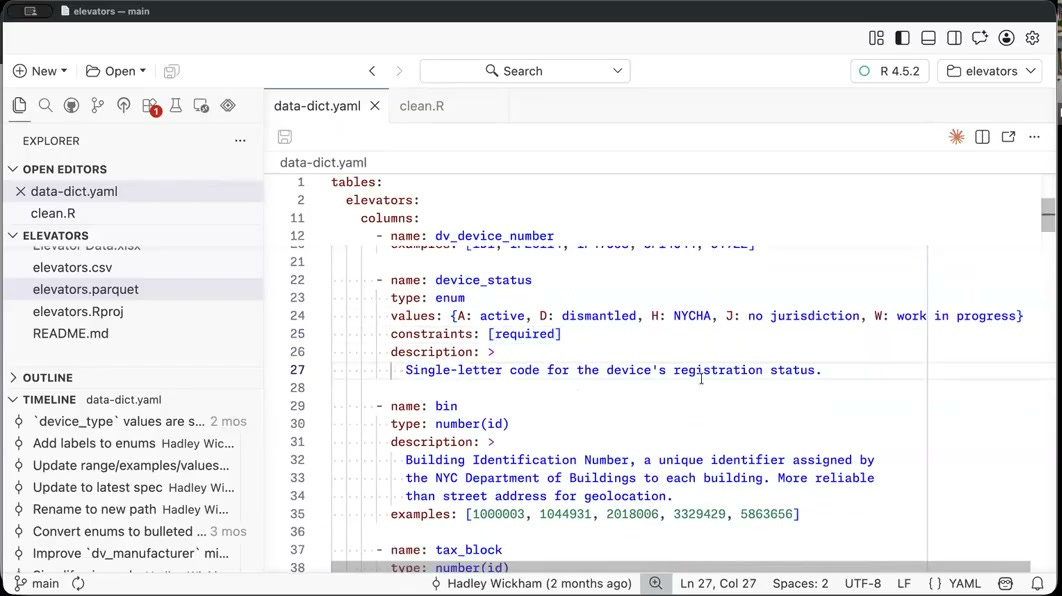Navigate back with left arrow
Viewport: 1062px width, 596px height.
pos(372,71)
